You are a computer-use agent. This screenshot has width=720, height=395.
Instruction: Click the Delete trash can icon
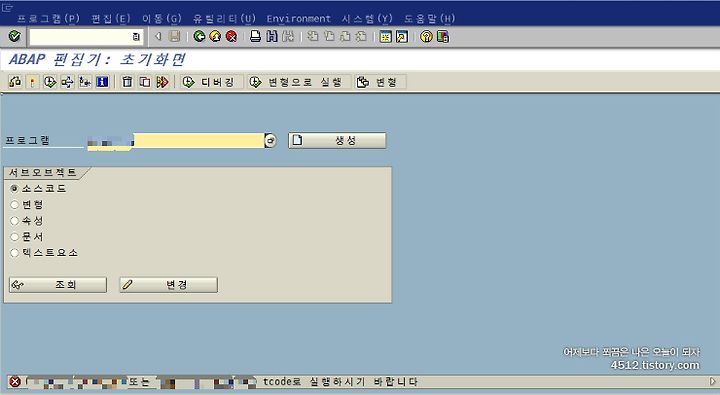(127, 82)
